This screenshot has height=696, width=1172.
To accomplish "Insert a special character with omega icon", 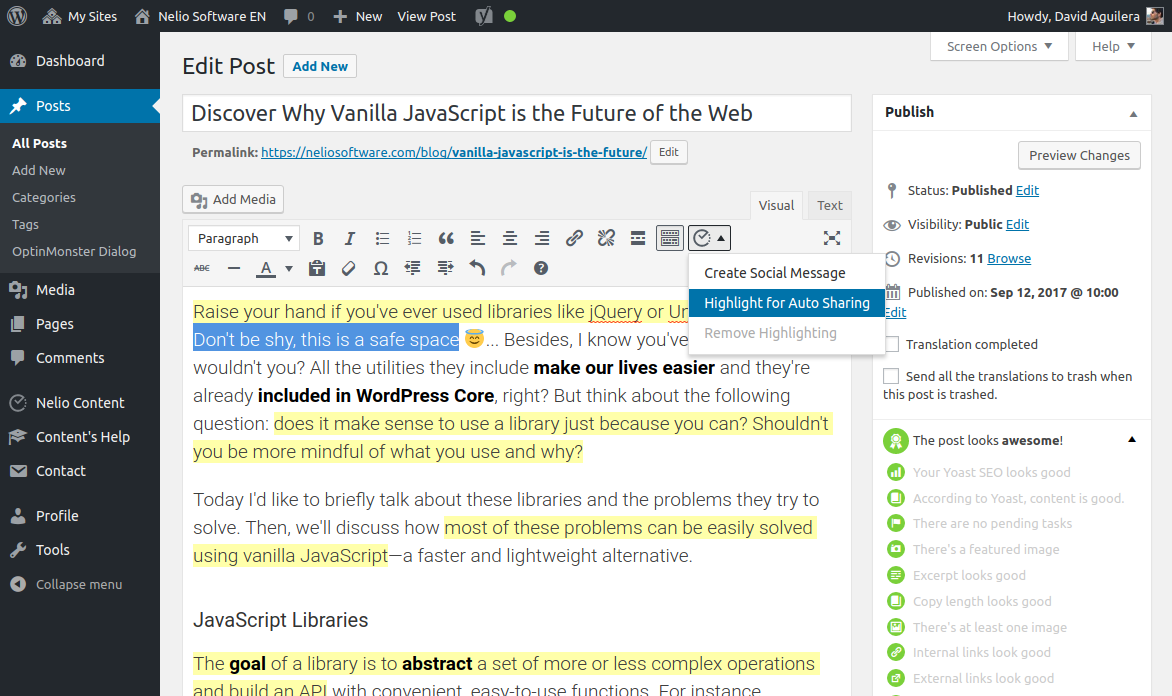I will [x=380, y=268].
